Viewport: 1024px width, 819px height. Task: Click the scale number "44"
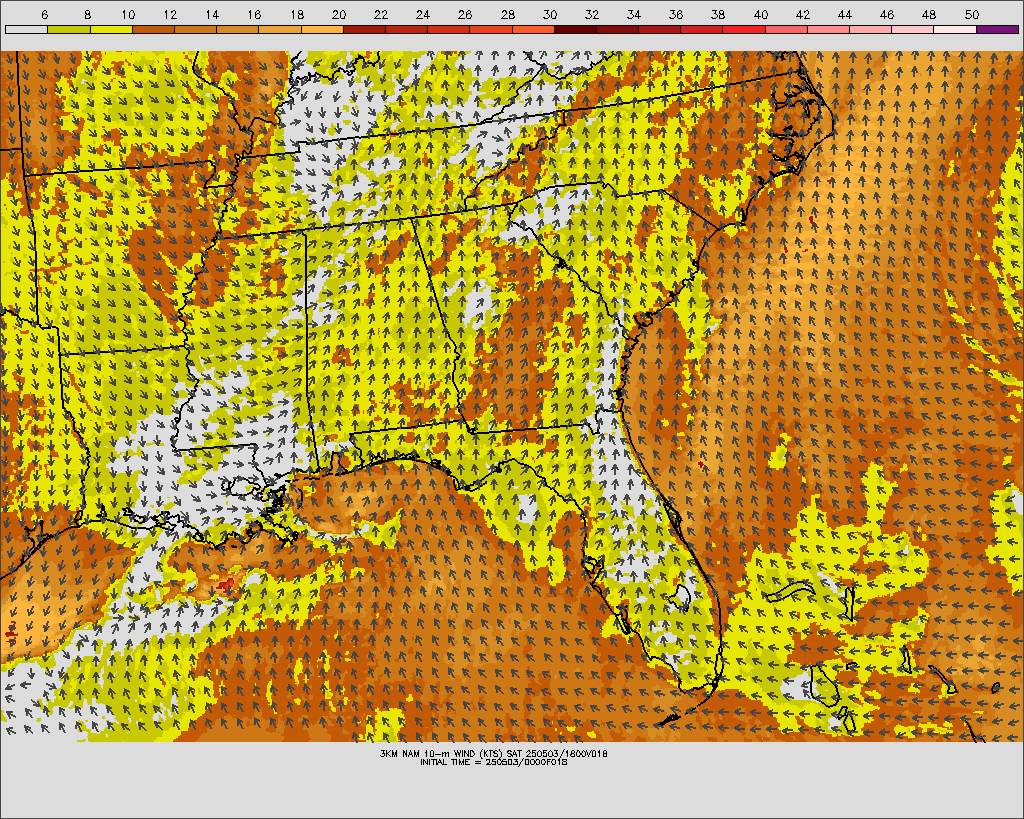click(844, 15)
